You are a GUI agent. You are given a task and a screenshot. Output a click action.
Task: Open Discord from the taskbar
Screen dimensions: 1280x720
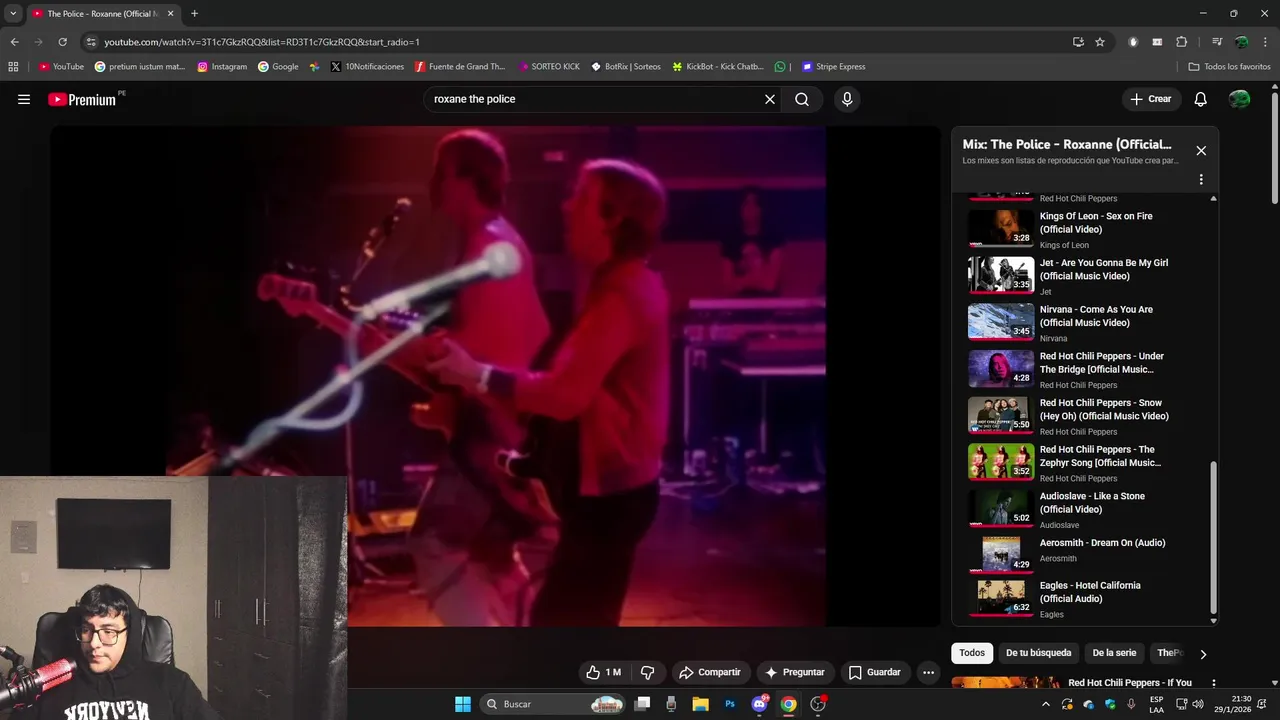(759, 704)
